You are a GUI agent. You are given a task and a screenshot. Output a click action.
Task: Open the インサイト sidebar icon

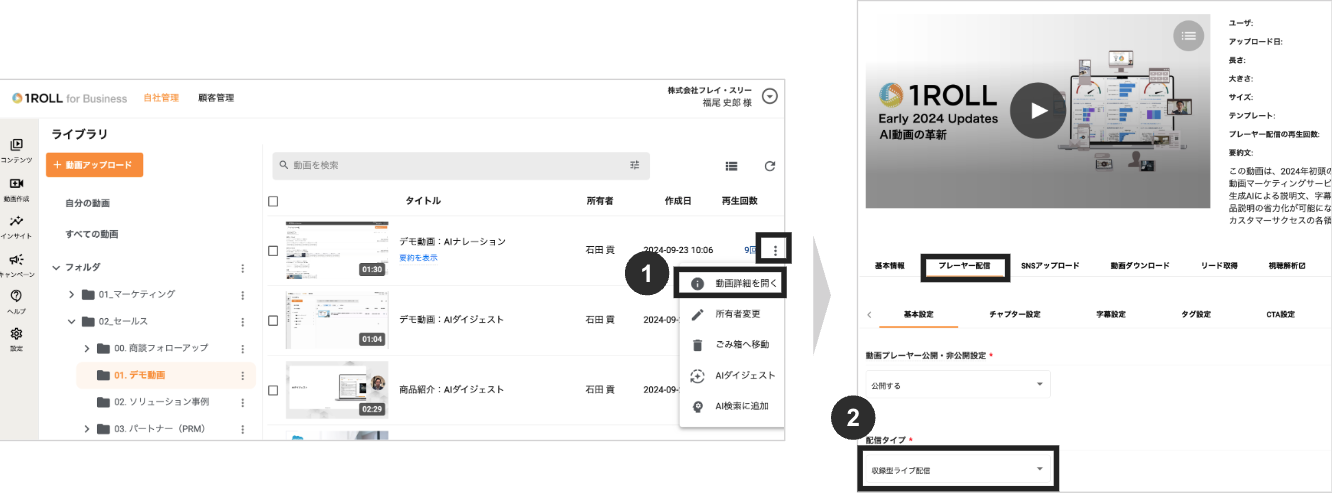[16, 221]
